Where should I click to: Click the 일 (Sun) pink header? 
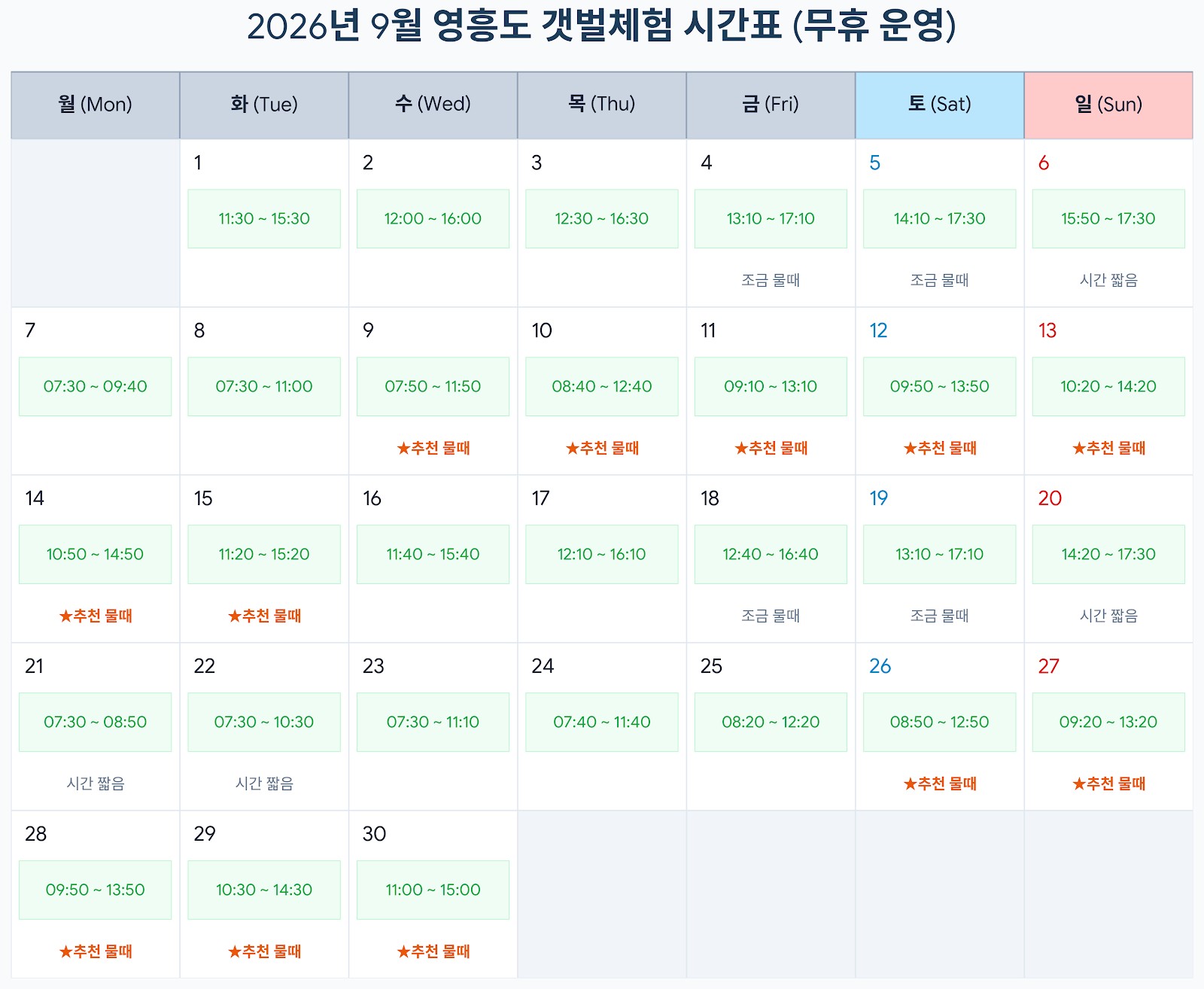(1108, 105)
